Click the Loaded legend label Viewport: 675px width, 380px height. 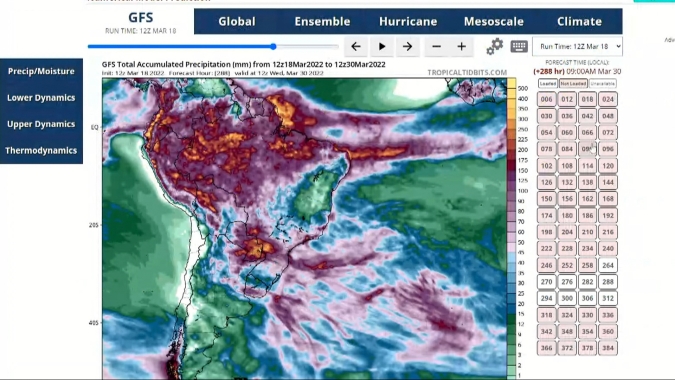pos(548,83)
